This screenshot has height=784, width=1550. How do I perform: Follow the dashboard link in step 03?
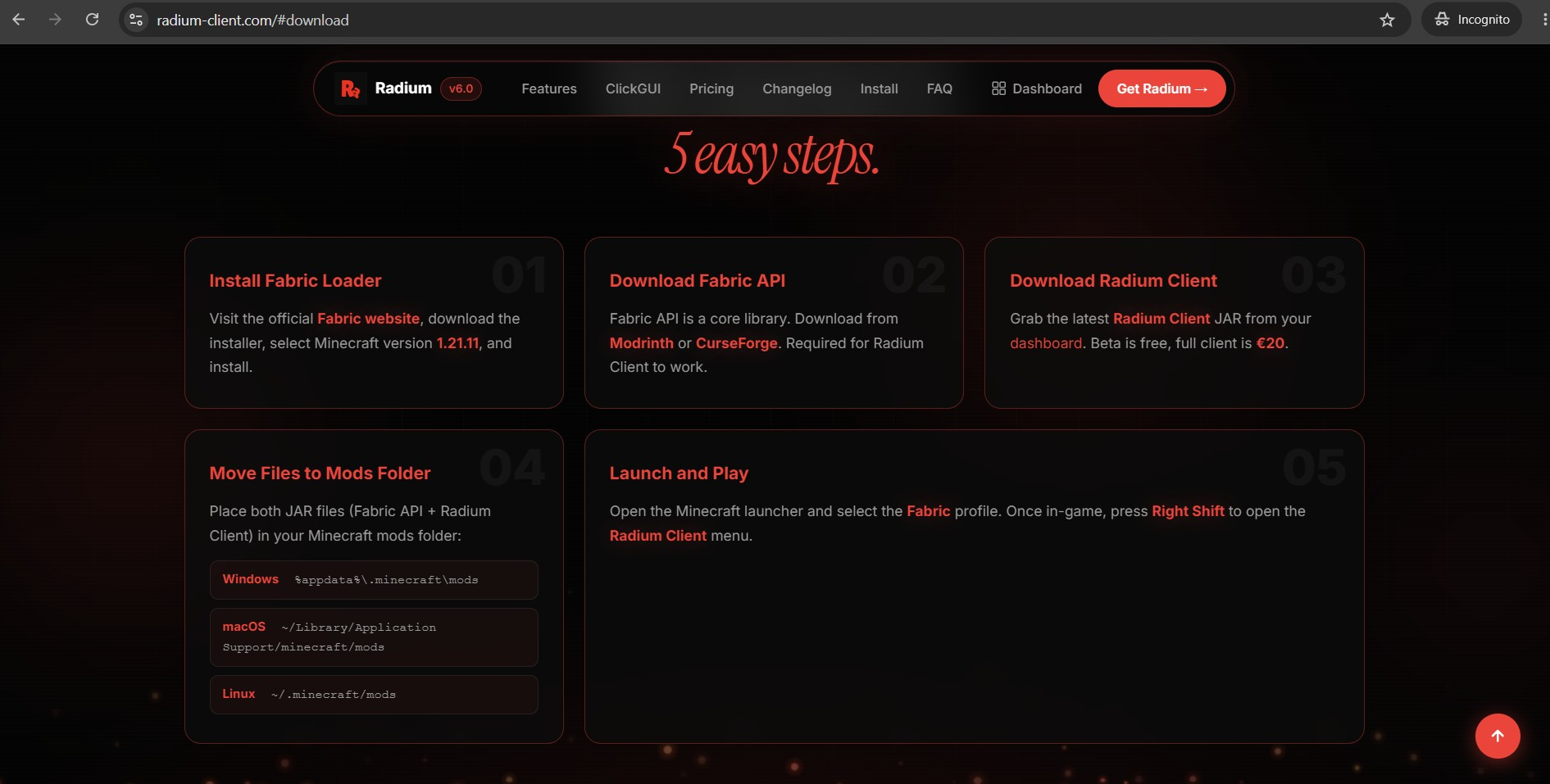click(x=1046, y=343)
